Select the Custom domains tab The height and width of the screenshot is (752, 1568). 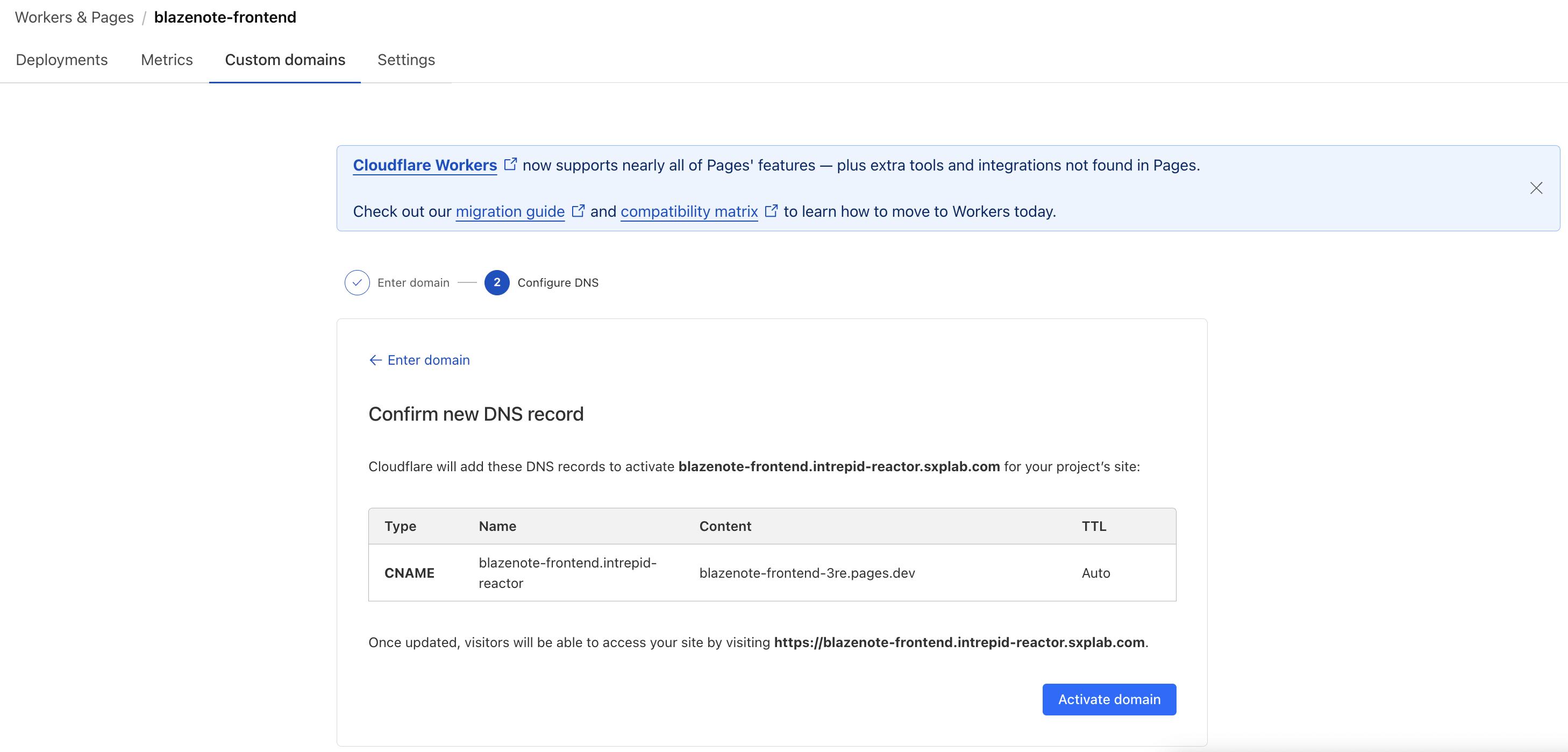coord(285,60)
